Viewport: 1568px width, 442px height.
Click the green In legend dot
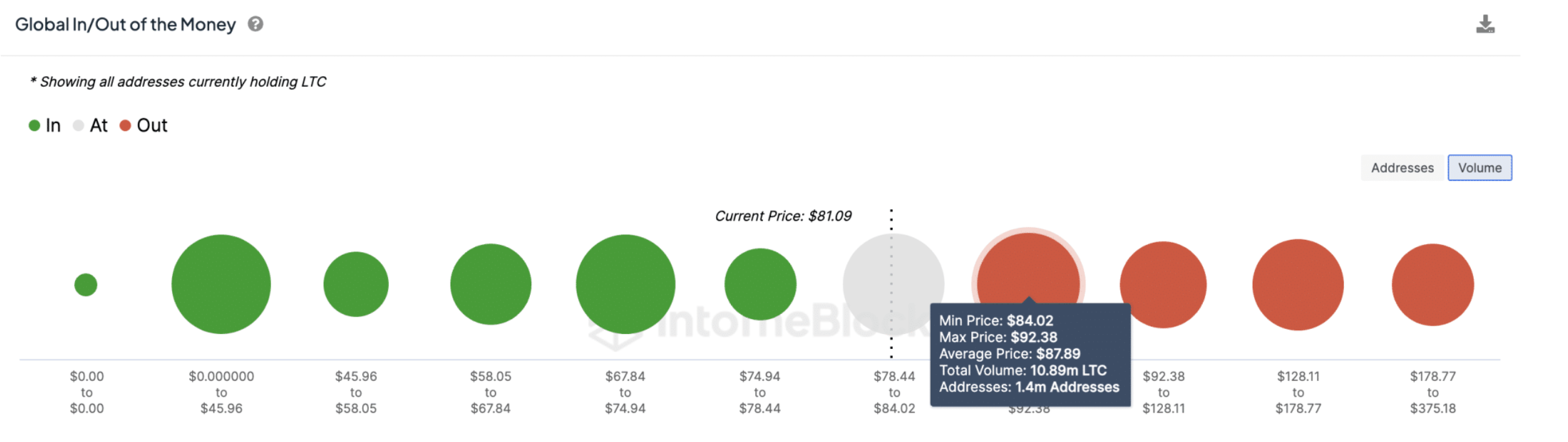point(34,125)
